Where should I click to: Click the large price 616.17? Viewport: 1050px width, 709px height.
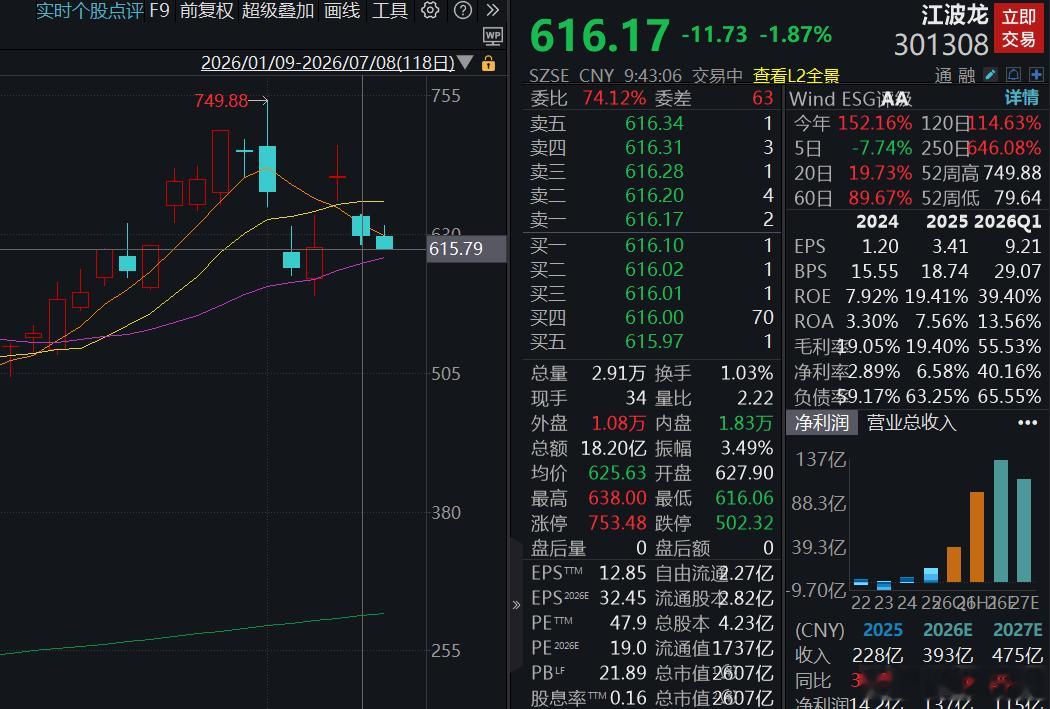click(x=599, y=35)
